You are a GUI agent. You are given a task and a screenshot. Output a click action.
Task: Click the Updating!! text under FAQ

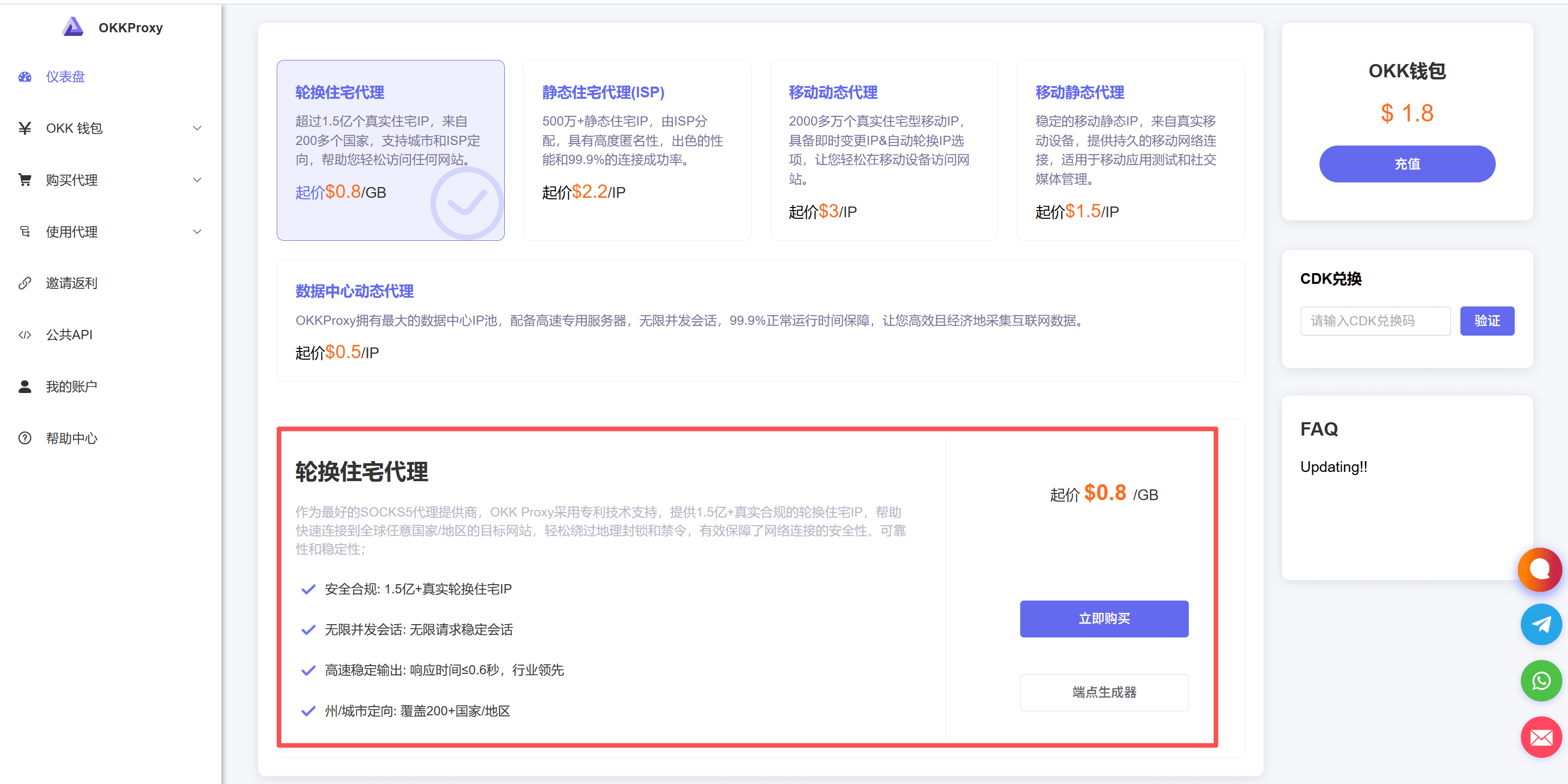1334,467
